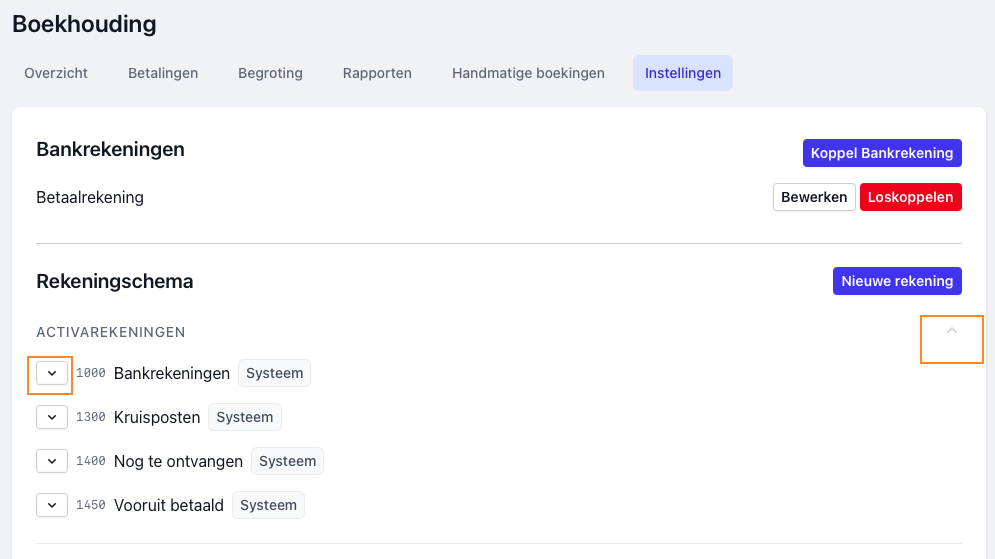Click the Nog te ontvangen account name
Viewport: 995px width, 559px height.
[178, 461]
